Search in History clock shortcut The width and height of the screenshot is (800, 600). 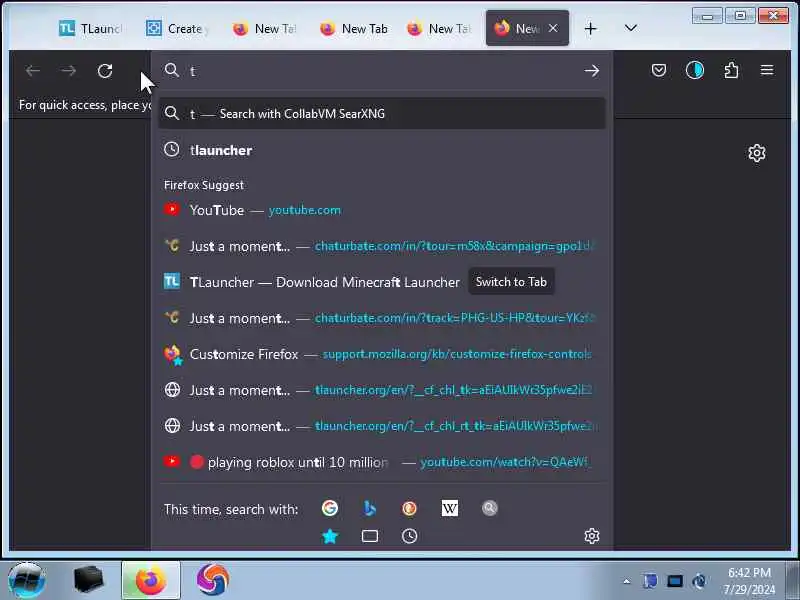tap(409, 536)
